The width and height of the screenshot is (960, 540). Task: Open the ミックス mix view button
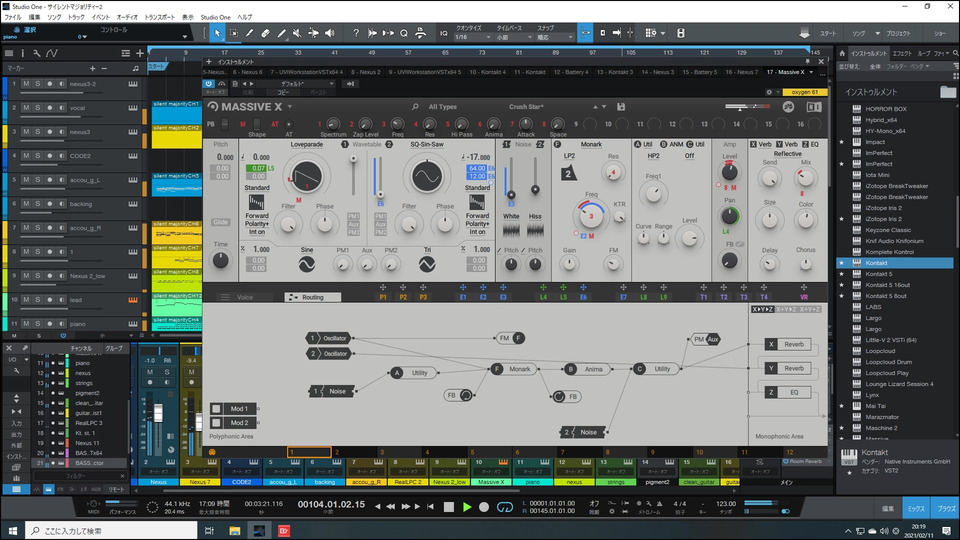tap(916, 509)
